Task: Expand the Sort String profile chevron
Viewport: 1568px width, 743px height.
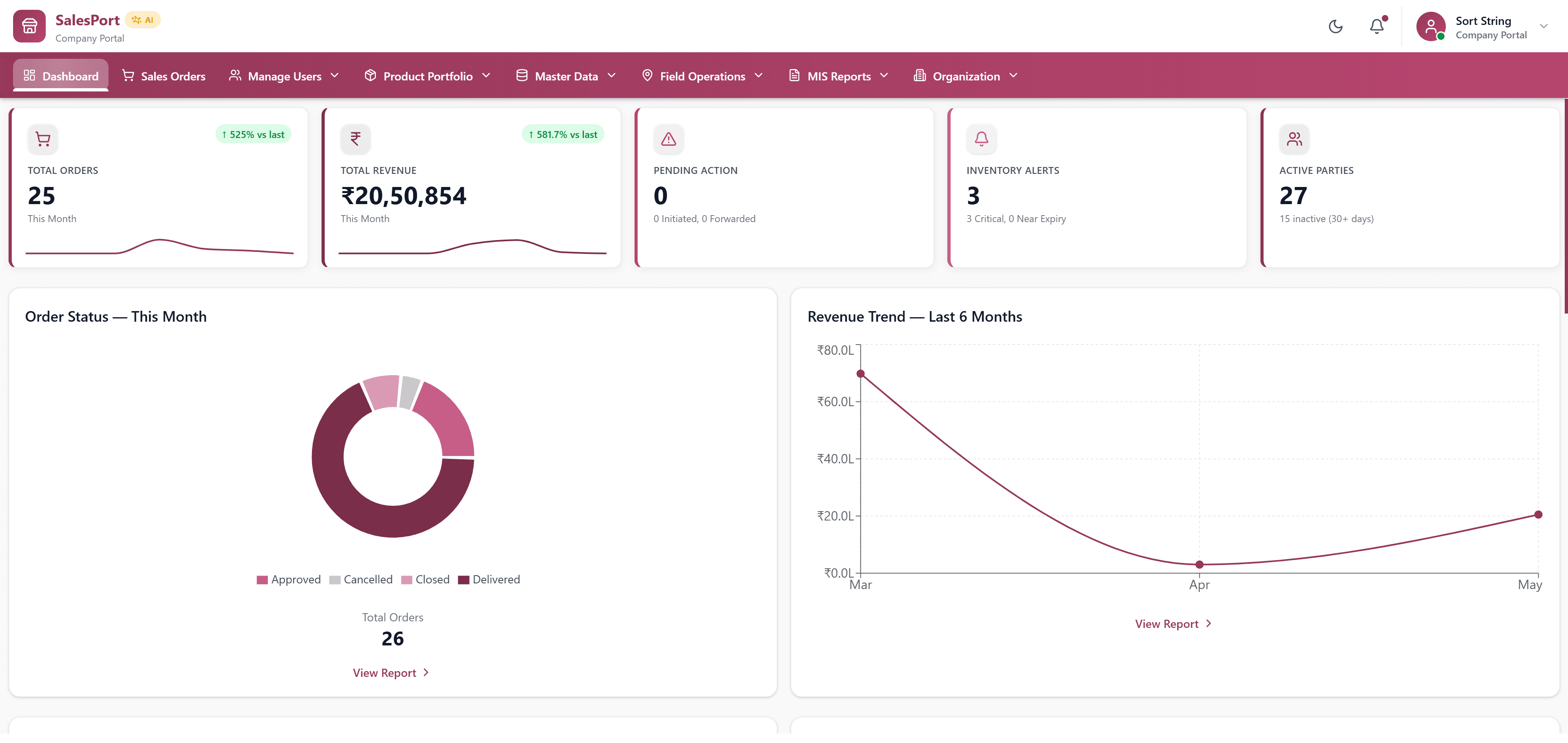Action: [1543, 26]
